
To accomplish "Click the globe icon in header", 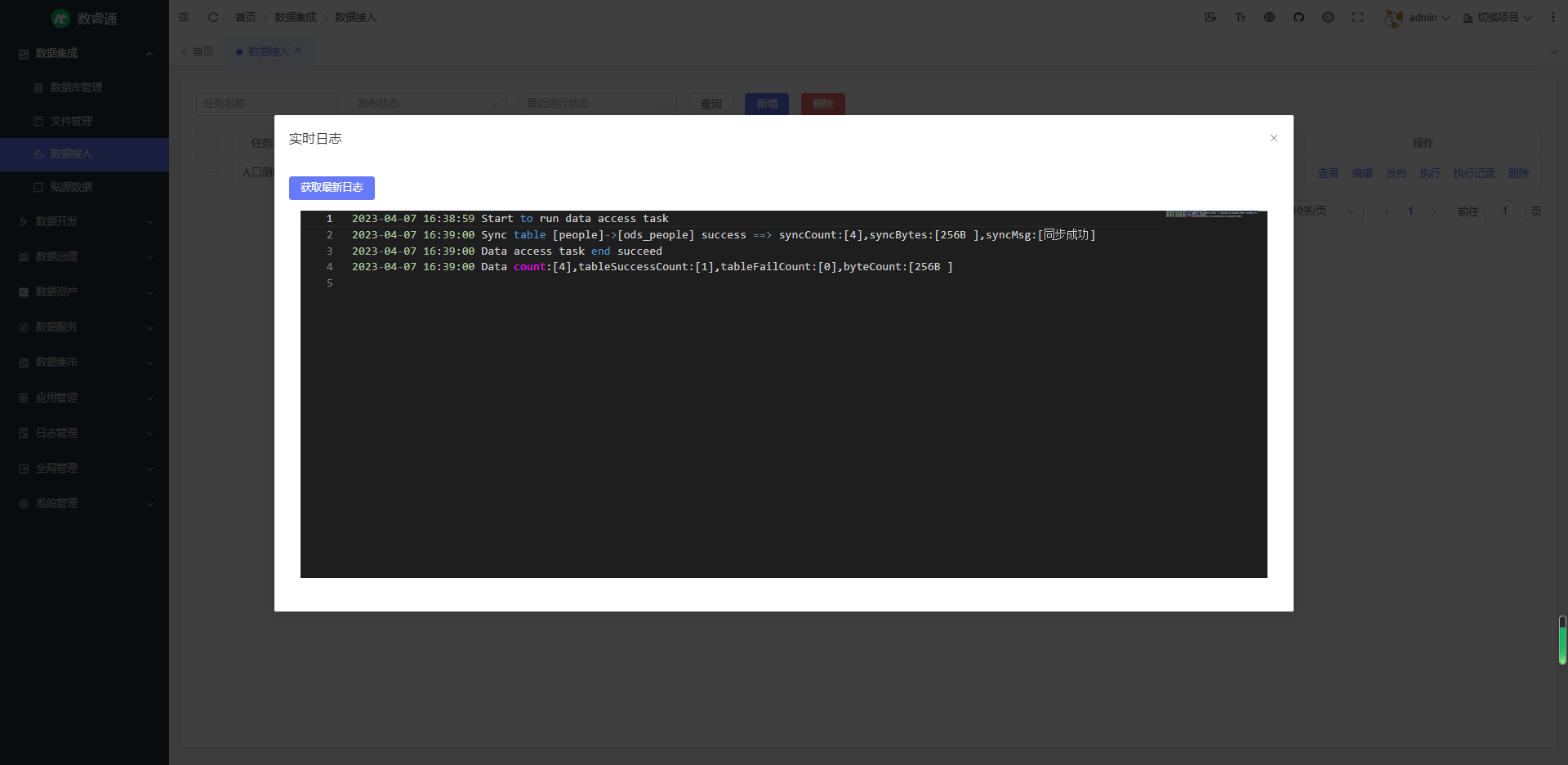I will click(1269, 17).
